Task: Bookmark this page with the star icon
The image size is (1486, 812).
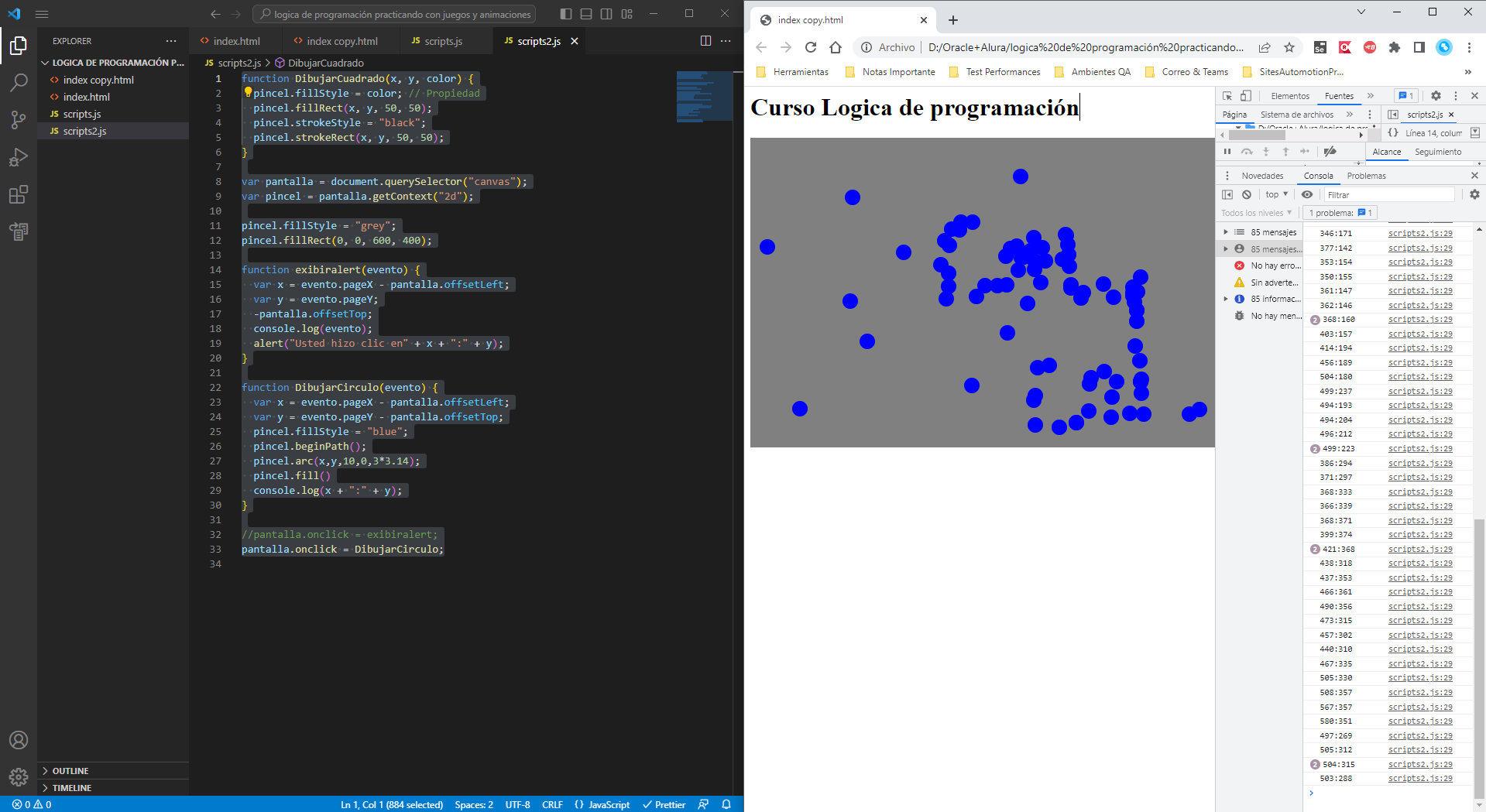Action: coord(1289,47)
